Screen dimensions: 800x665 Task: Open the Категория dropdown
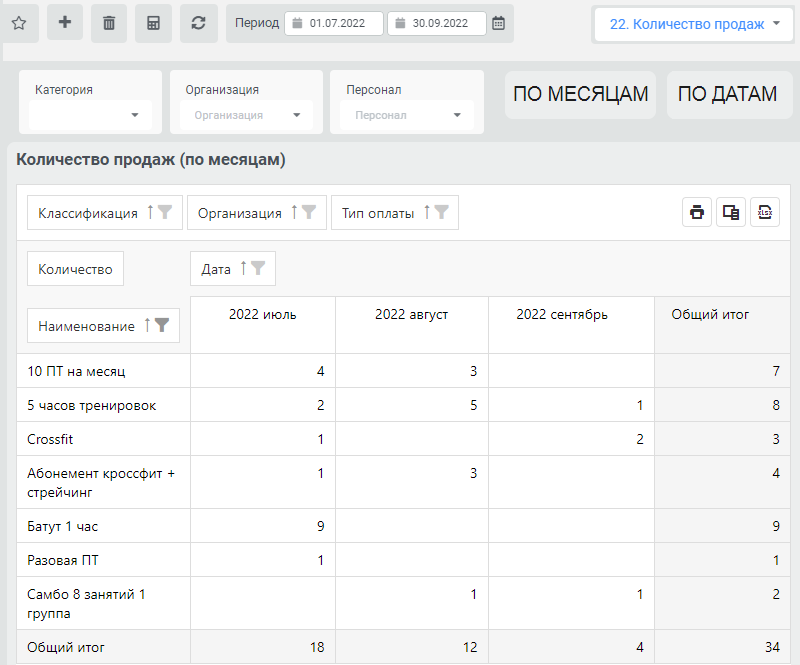pyautogui.click(x=90, y=115)
